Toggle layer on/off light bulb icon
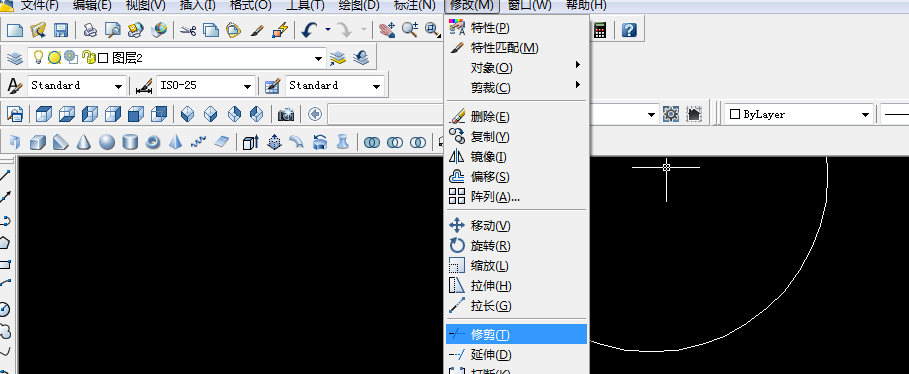Image resolution: width=909 pixels, height=374 pixels. tap(38, 57)
